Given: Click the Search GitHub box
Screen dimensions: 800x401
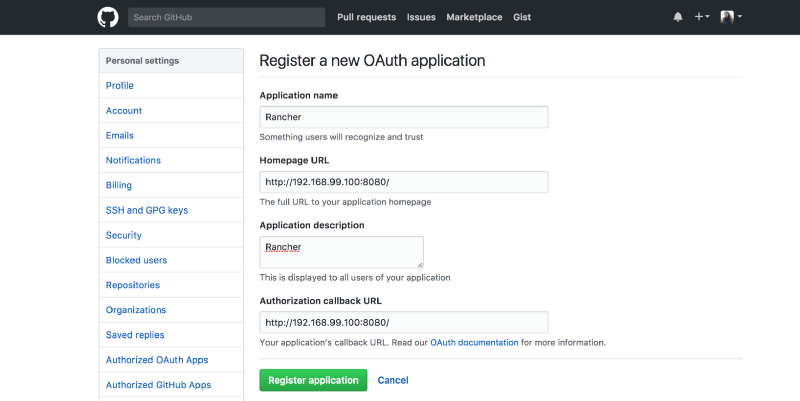Looking at the screenshot, I should (x=227, y=17).
